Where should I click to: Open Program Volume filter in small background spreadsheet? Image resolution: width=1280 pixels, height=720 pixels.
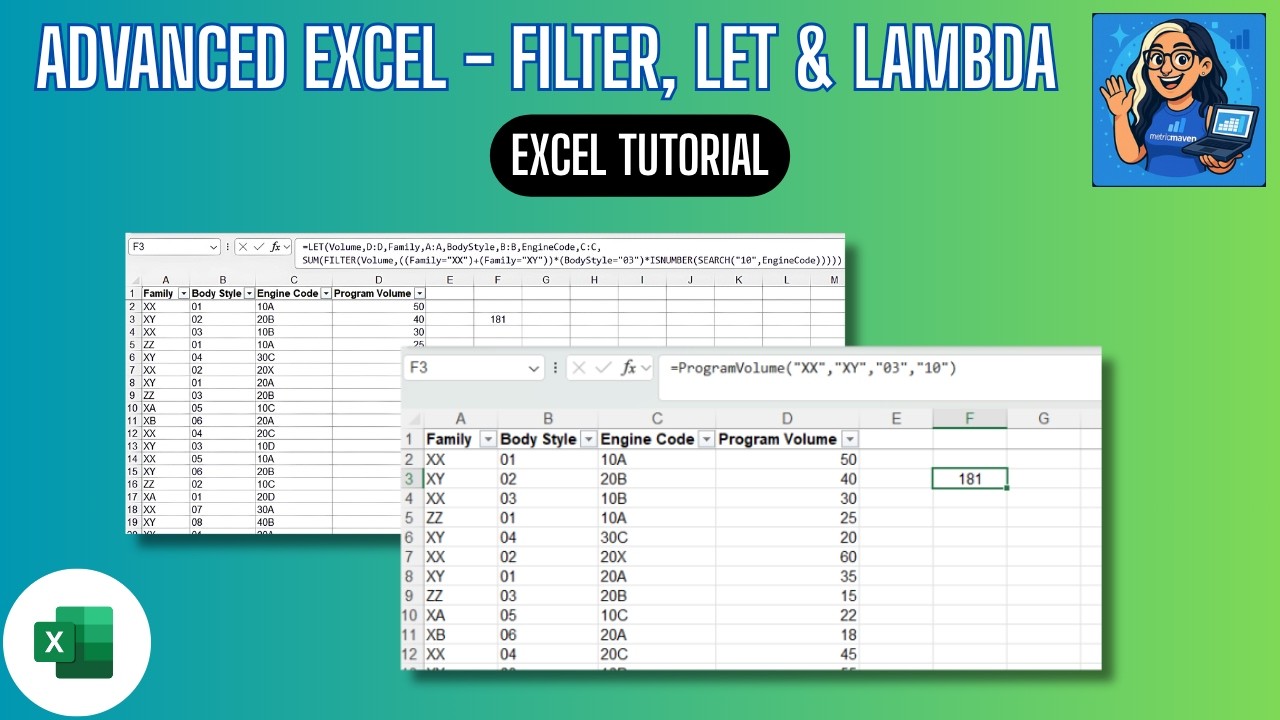[420, 293]
